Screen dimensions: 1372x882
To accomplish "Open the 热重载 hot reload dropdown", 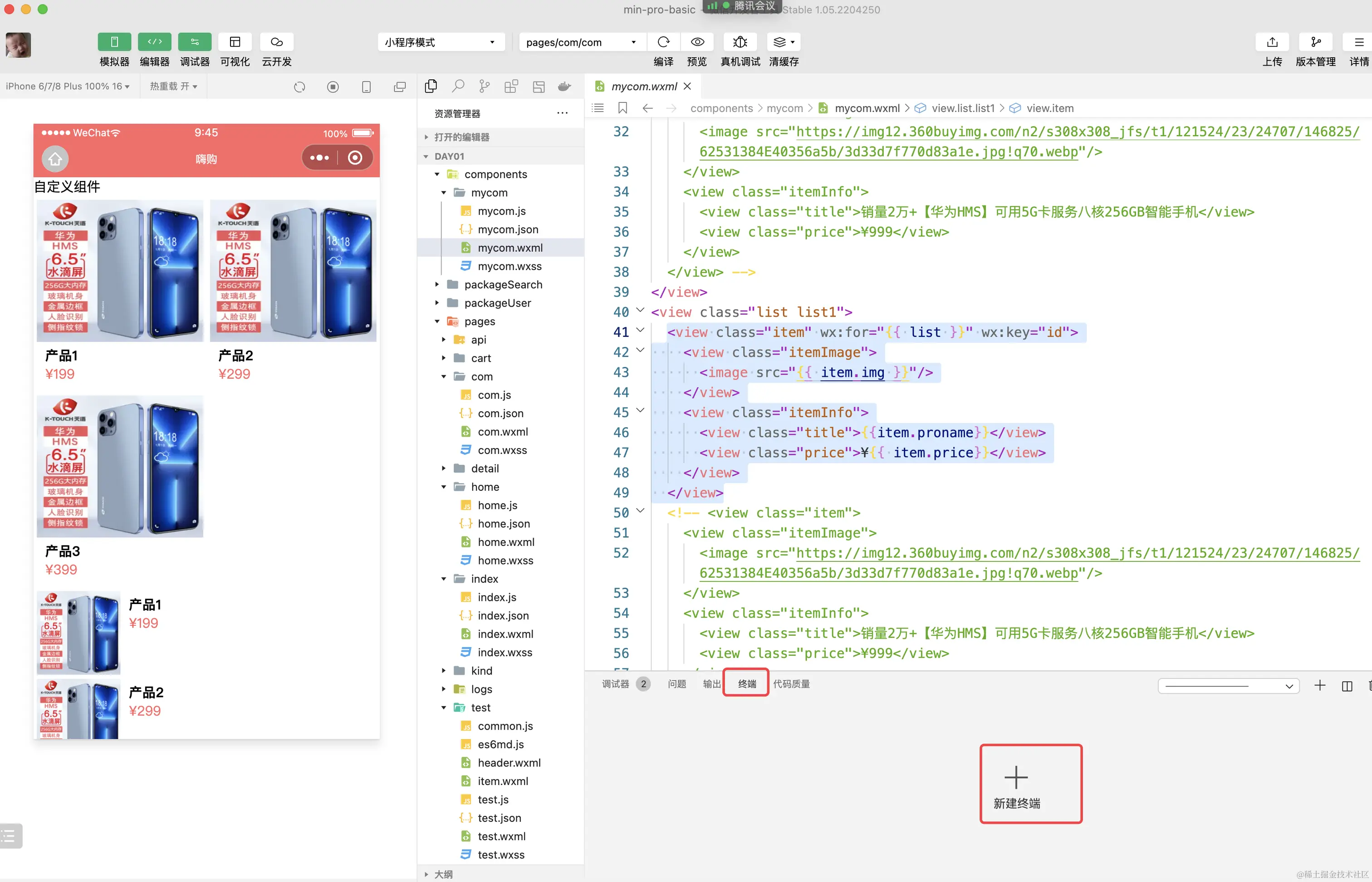I will pyautogui.click(x=174, y=87).
